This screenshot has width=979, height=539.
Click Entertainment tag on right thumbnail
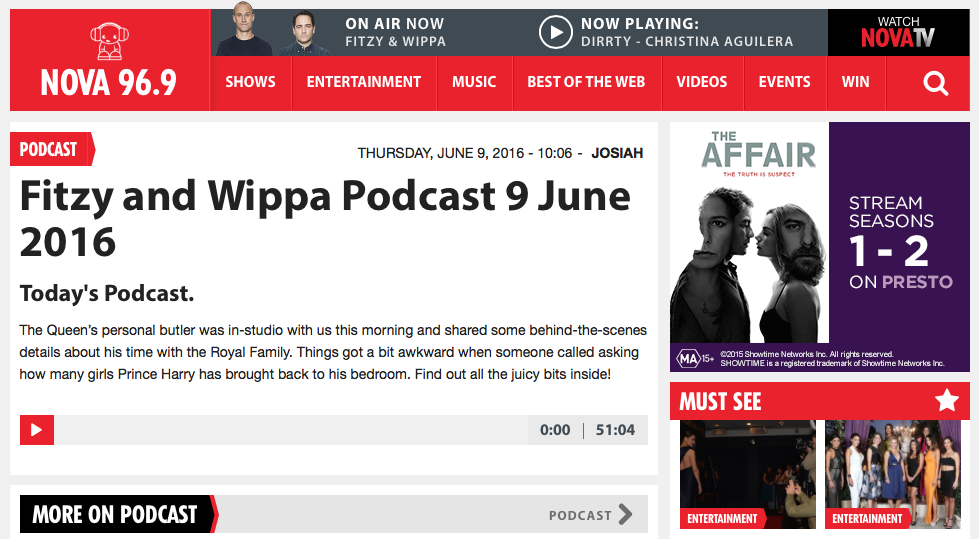(x=867, y=518)
